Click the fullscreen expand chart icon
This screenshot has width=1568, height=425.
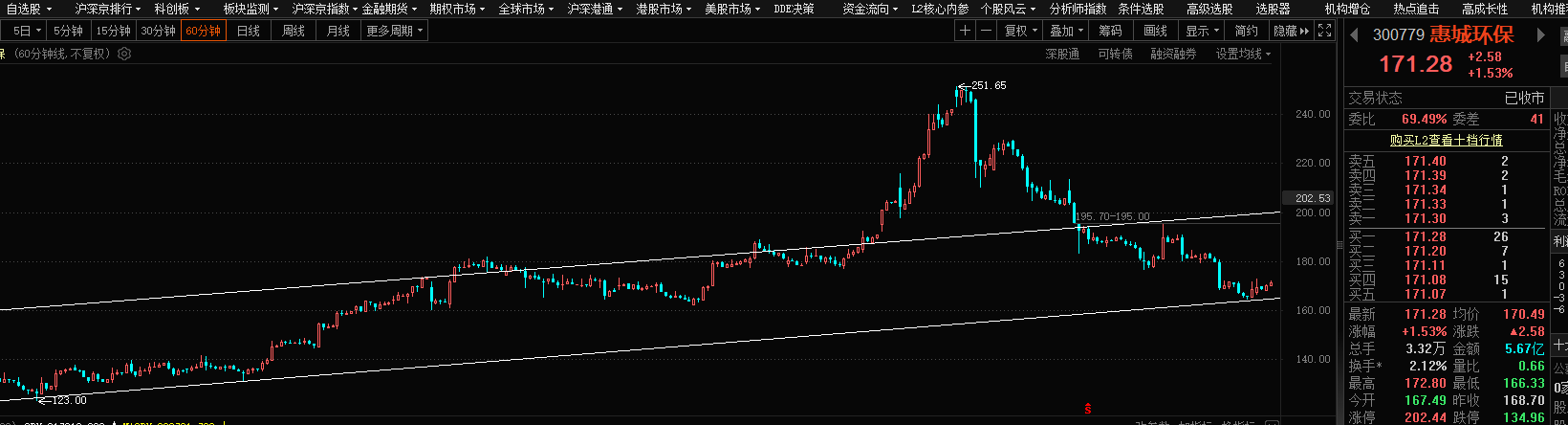(x=1324, y=31)
